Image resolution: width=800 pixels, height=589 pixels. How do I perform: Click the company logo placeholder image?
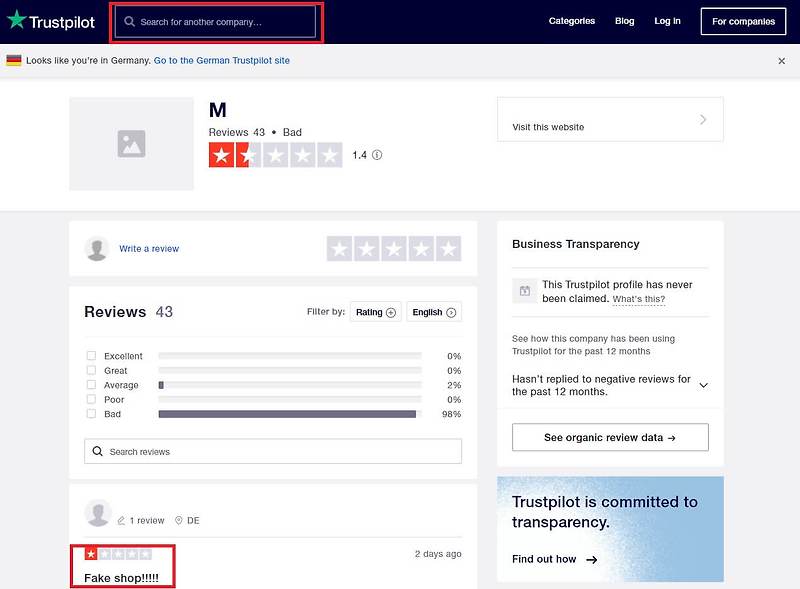click(x=131, y=144)
